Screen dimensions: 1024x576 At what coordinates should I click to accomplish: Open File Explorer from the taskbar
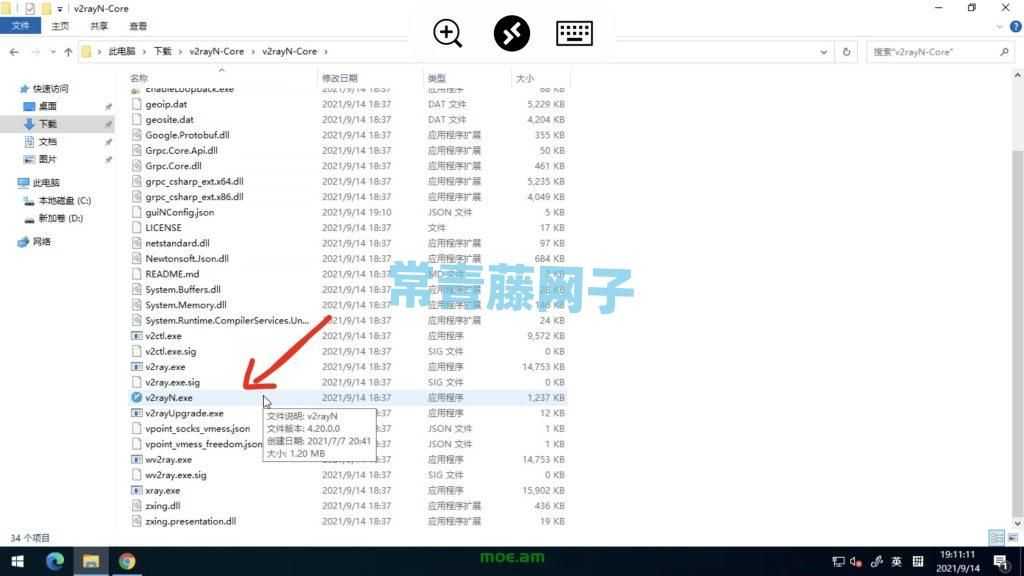coord(90,561)
